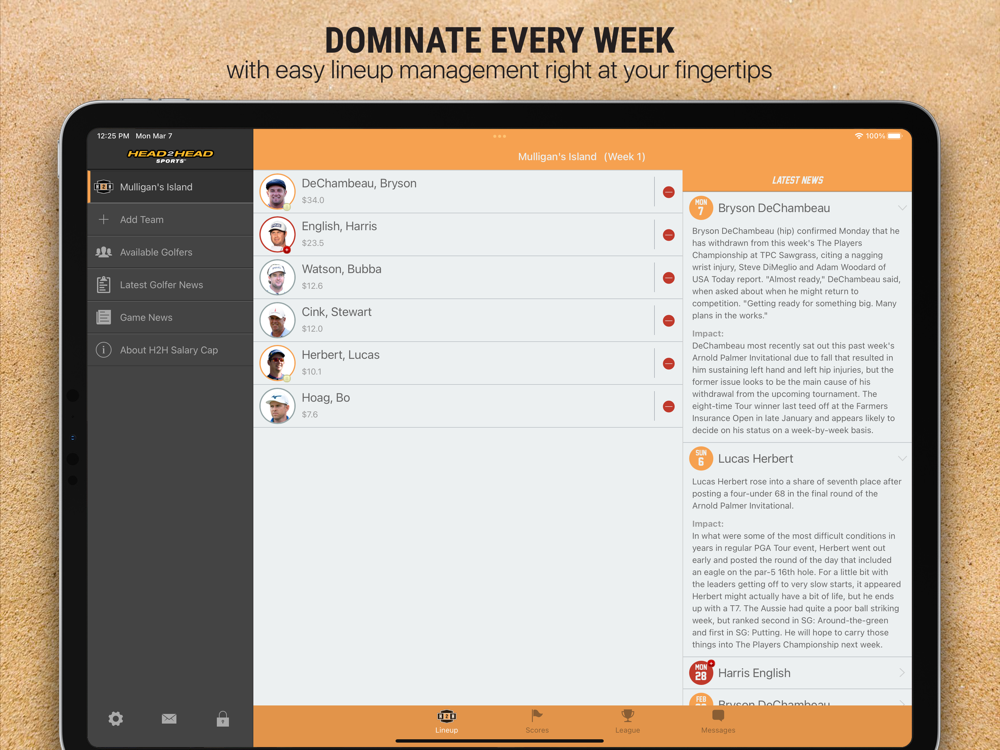Click the Latest News panel header

797,180
